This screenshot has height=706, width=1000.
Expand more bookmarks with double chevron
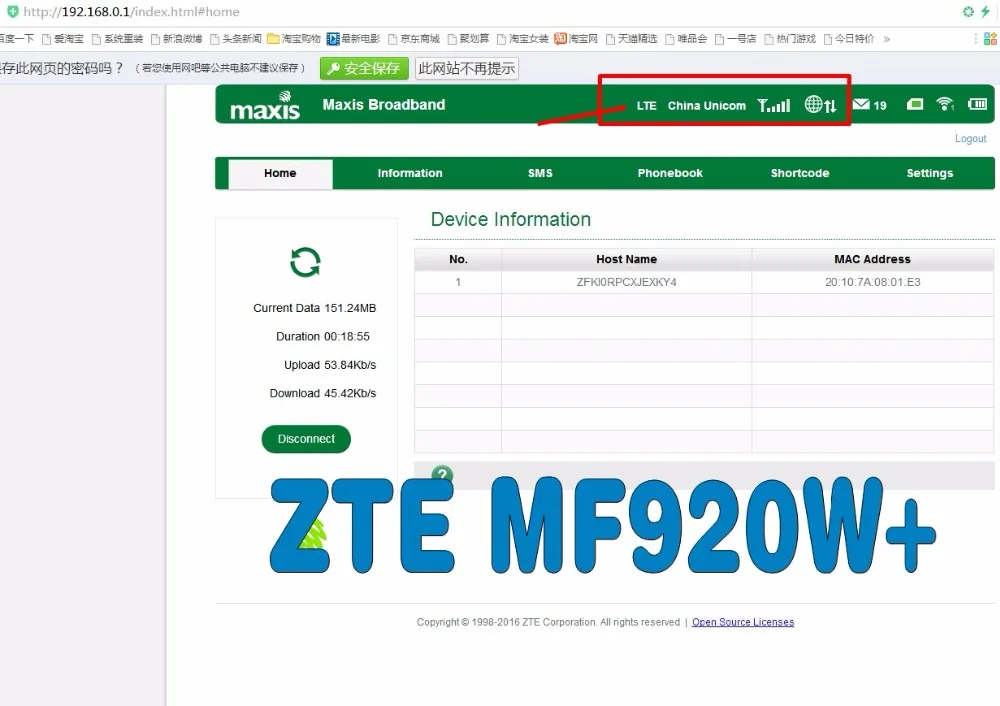tap(886, 39)
